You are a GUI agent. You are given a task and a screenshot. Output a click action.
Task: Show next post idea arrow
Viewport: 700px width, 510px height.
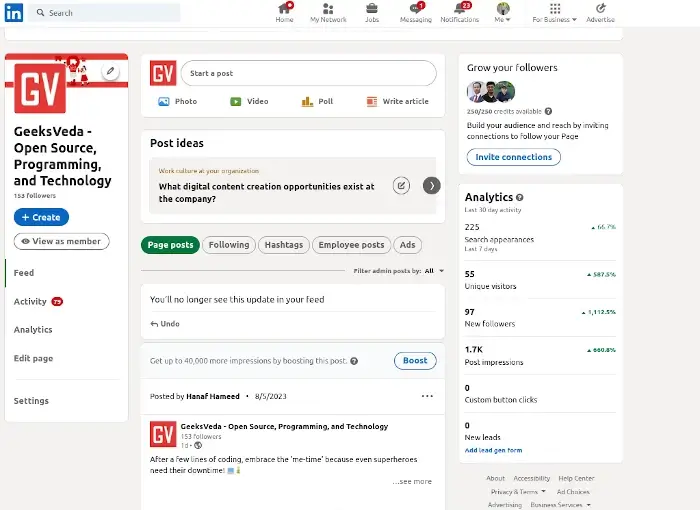click(x=432, y=185)
